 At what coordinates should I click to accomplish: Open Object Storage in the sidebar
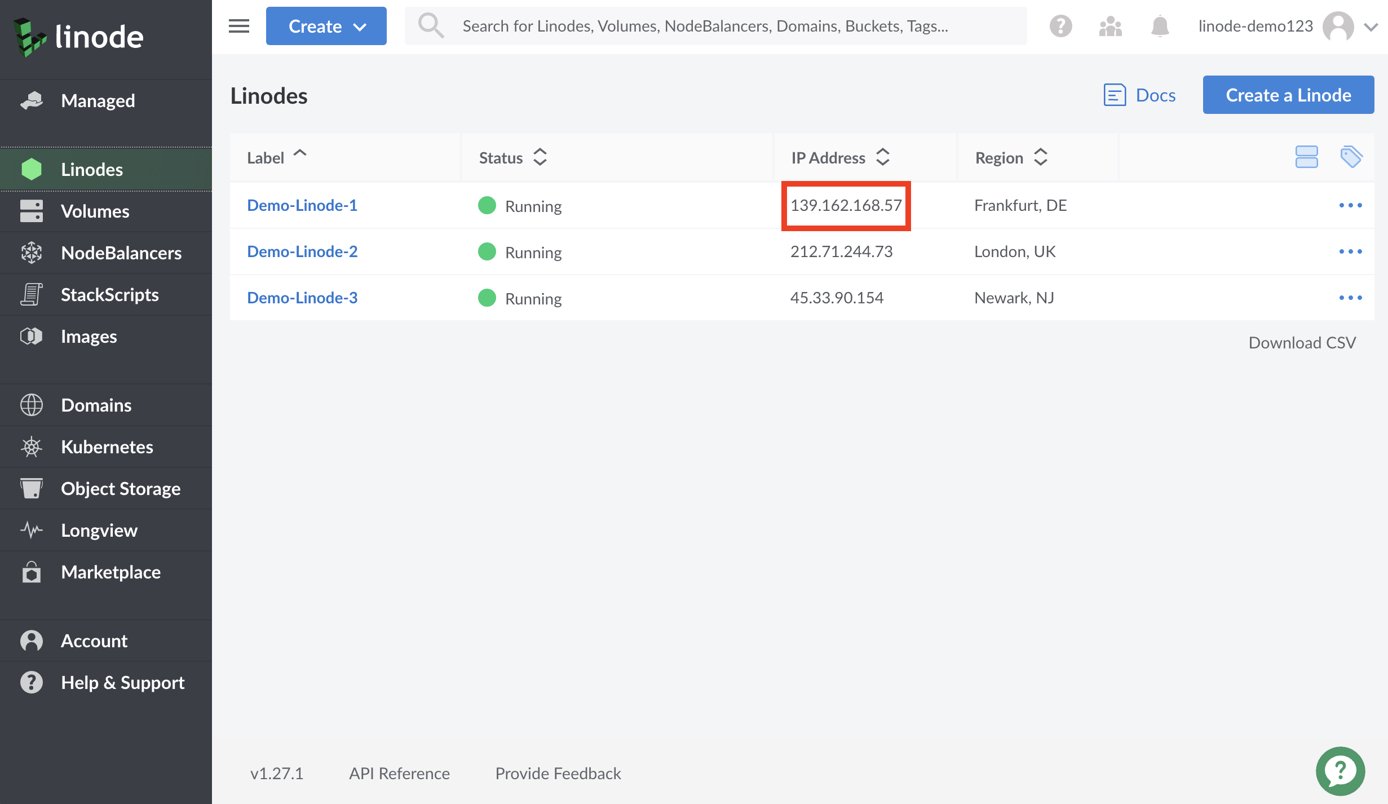point(120,489)
